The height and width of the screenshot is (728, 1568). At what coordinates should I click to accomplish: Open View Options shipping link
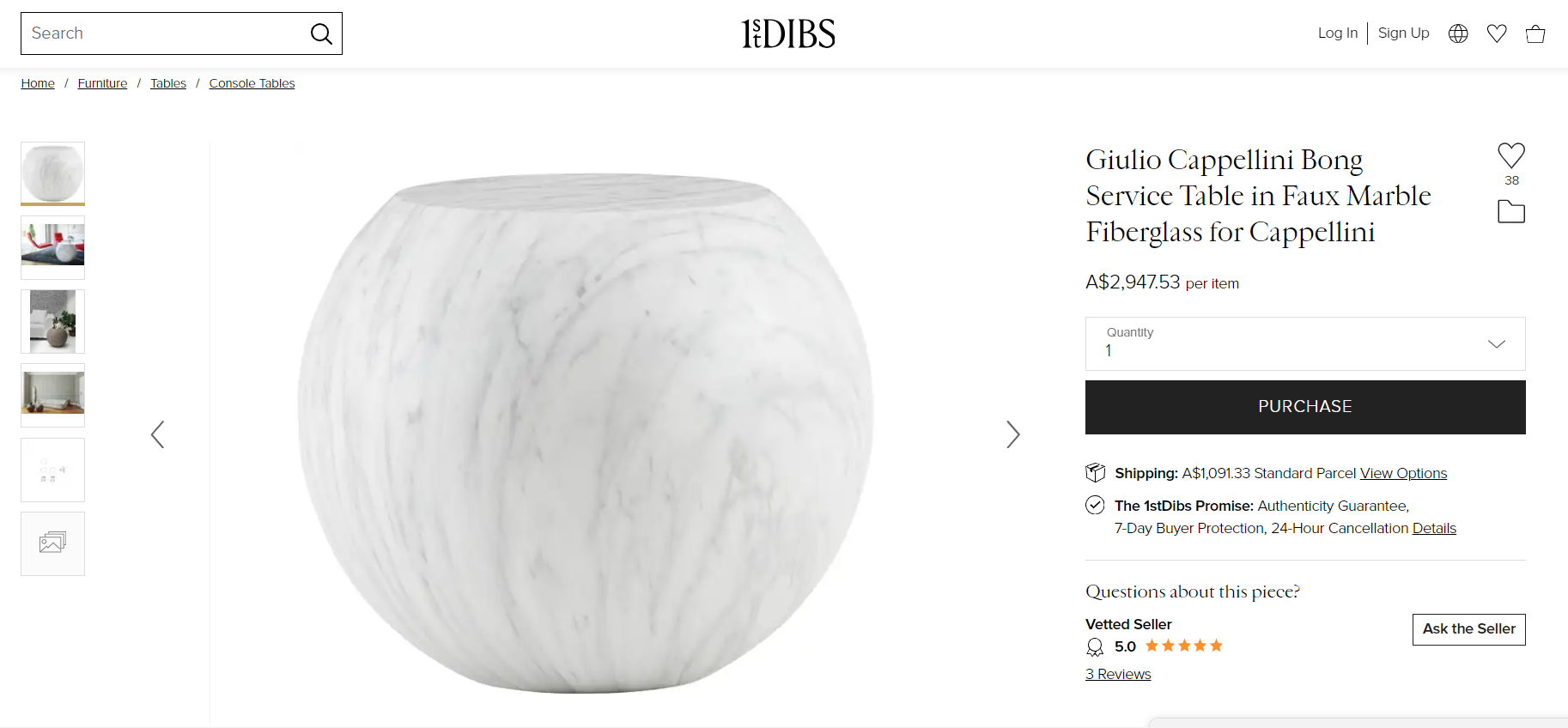coord(1403,473)
